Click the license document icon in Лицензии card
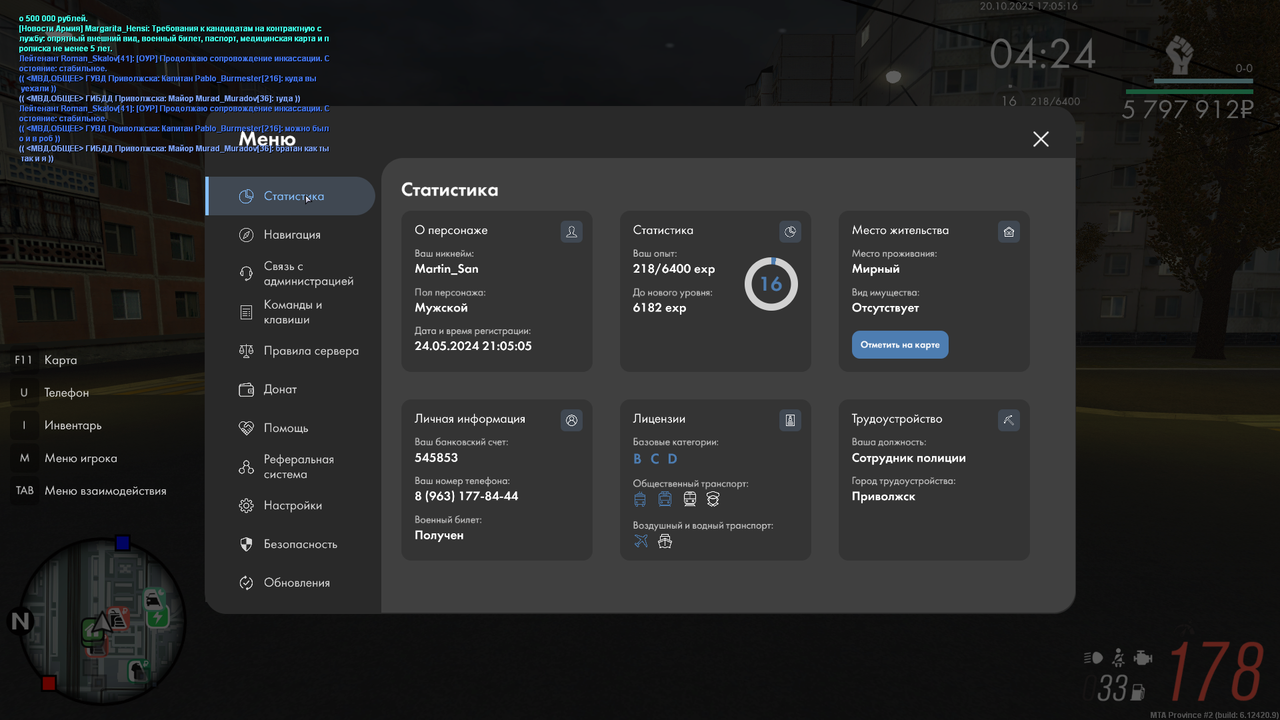Screen dimensions: 1280x720 tap(790, 420)
